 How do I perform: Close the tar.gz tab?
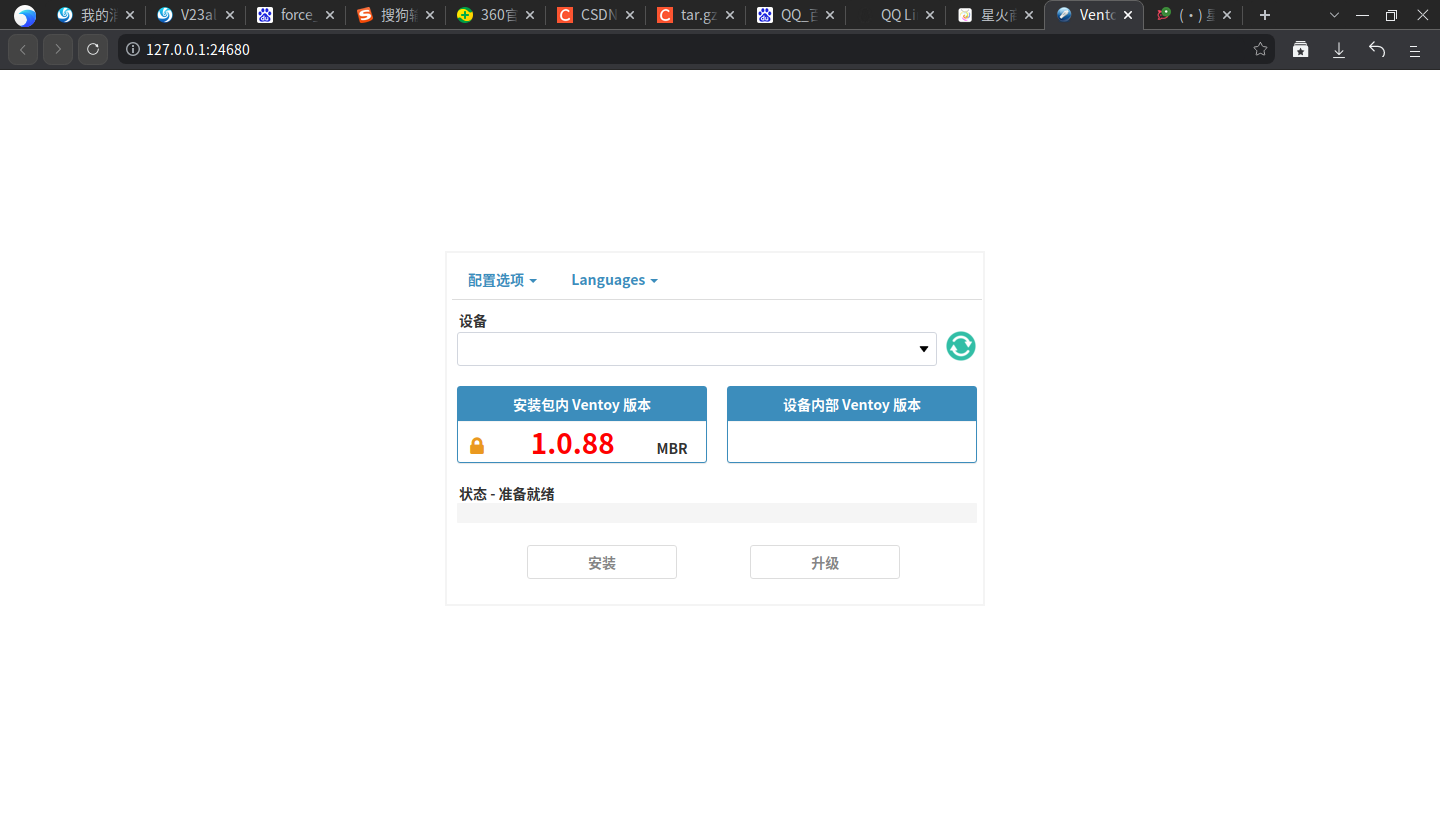click(x=729, y=15)
